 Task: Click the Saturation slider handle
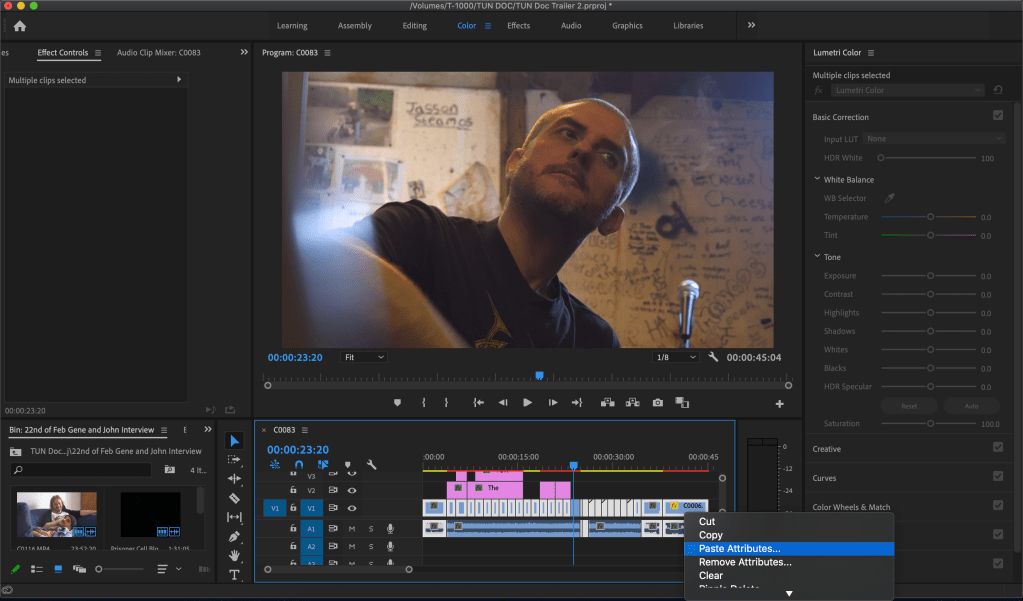[930, 424]
